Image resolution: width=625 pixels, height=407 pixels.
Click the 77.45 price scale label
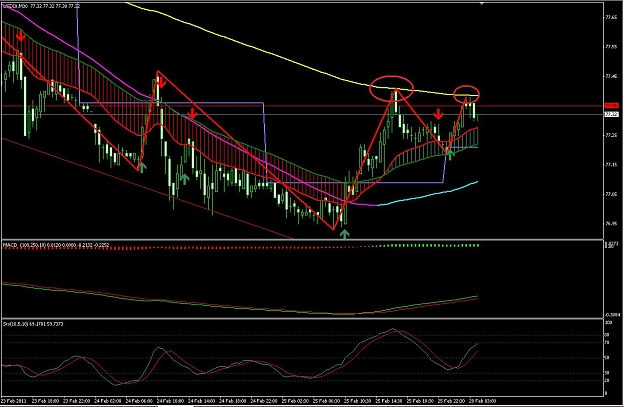(x=611, y=77)
